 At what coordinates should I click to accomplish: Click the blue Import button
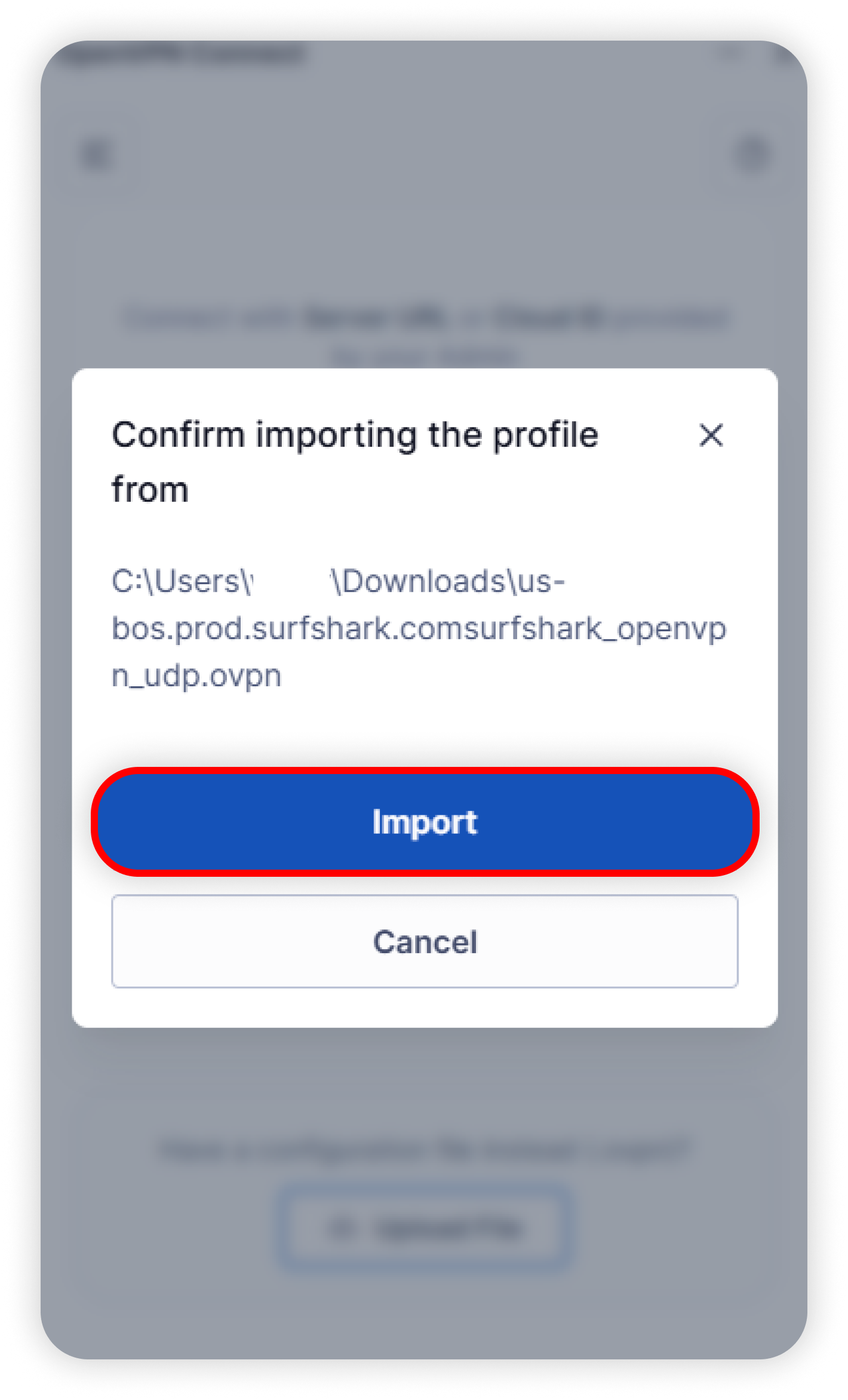[425, 821]
